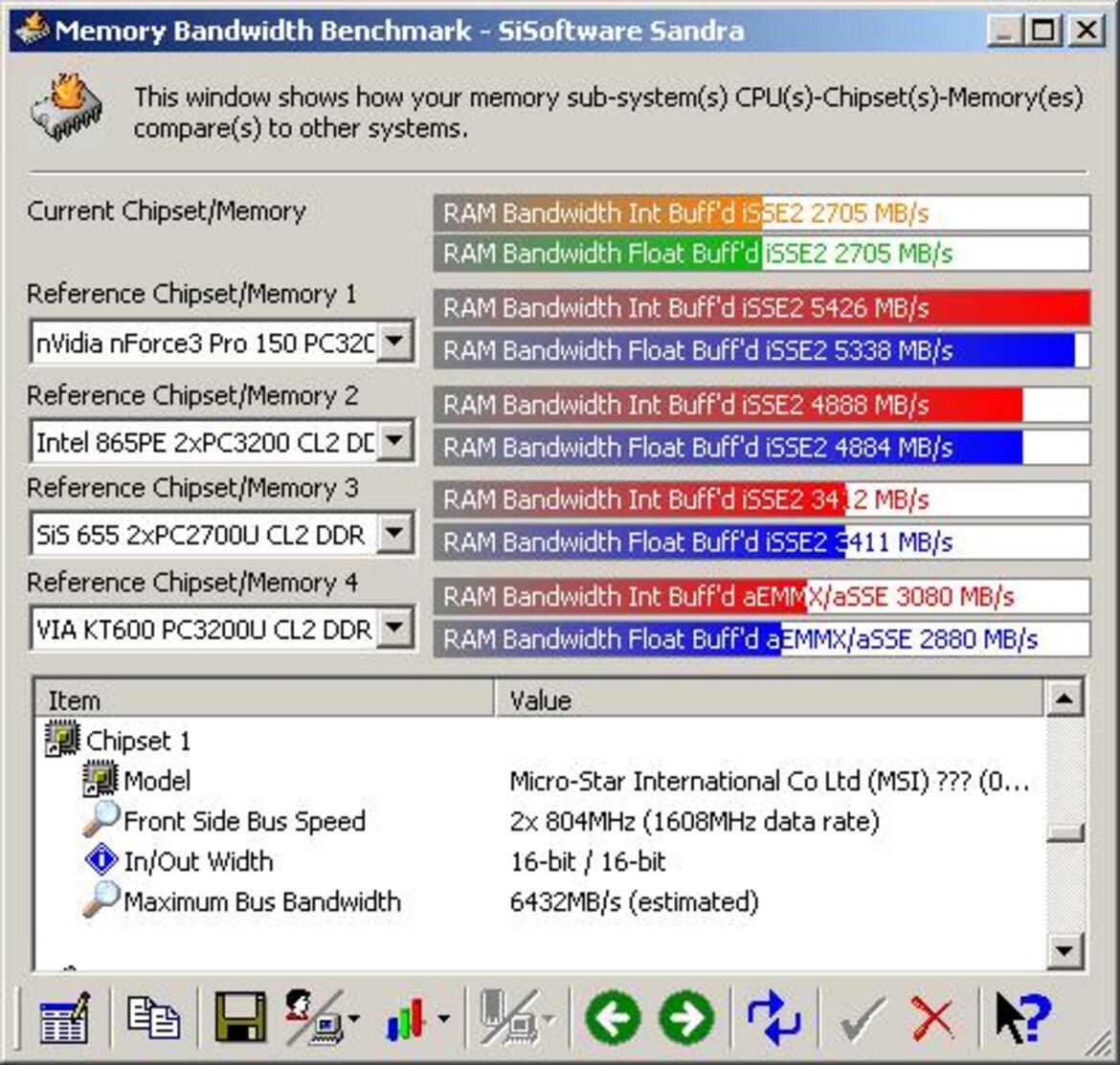The height and width of the screenshot is (1065, 1120).
Task: Click the 16-bit / 16-bit value
Action: tap(588, 861)
